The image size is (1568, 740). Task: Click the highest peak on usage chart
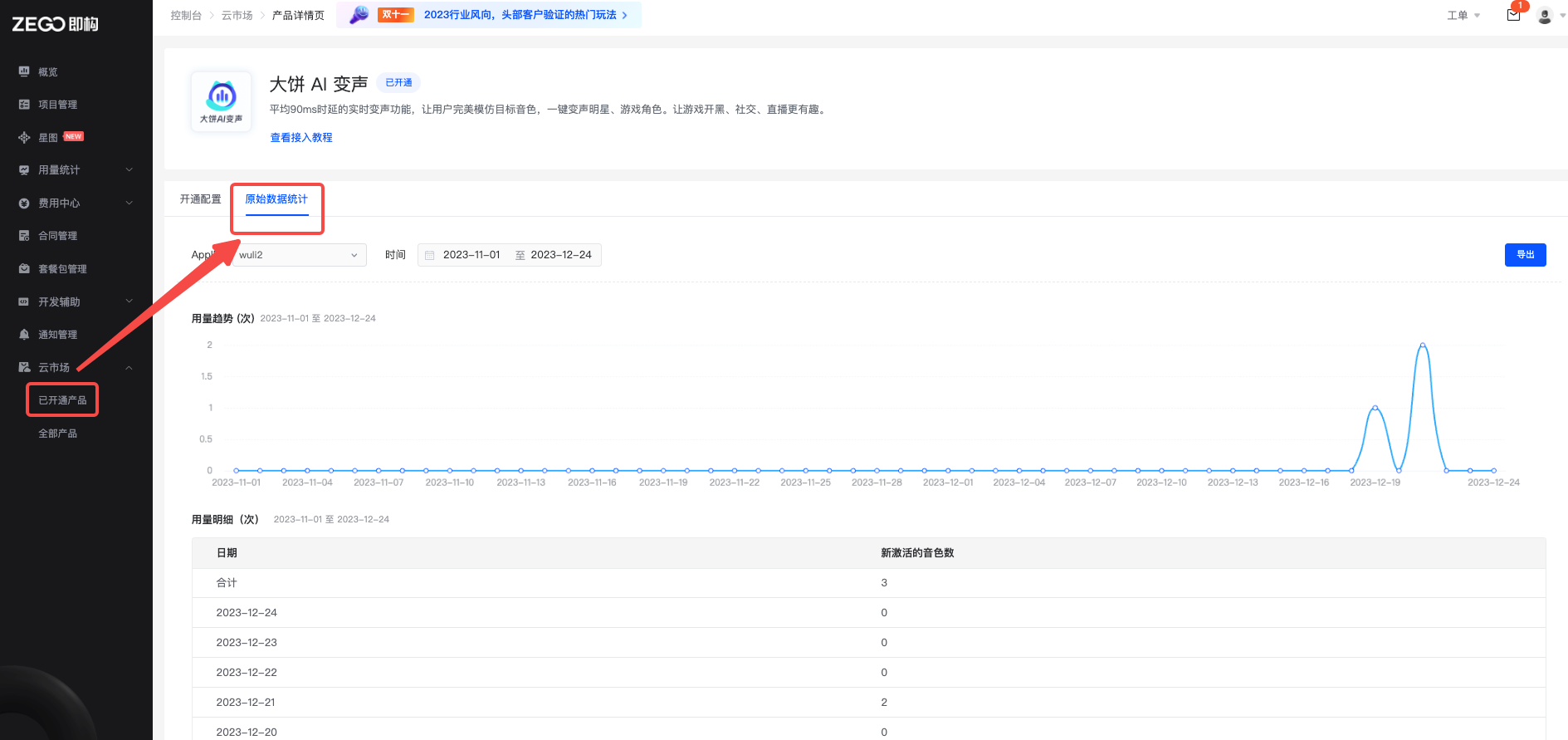click(x=1423, y=345)
